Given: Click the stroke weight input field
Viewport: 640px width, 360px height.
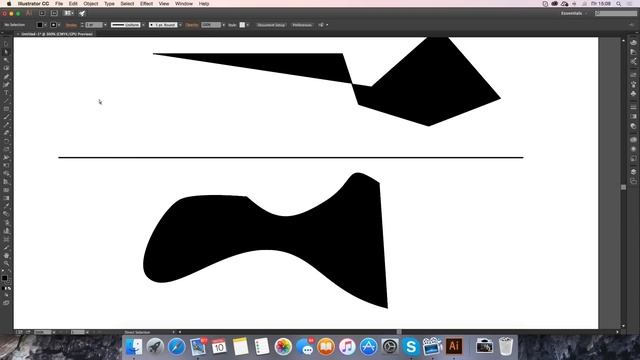Looking at the screenshot, I should 93,25.
